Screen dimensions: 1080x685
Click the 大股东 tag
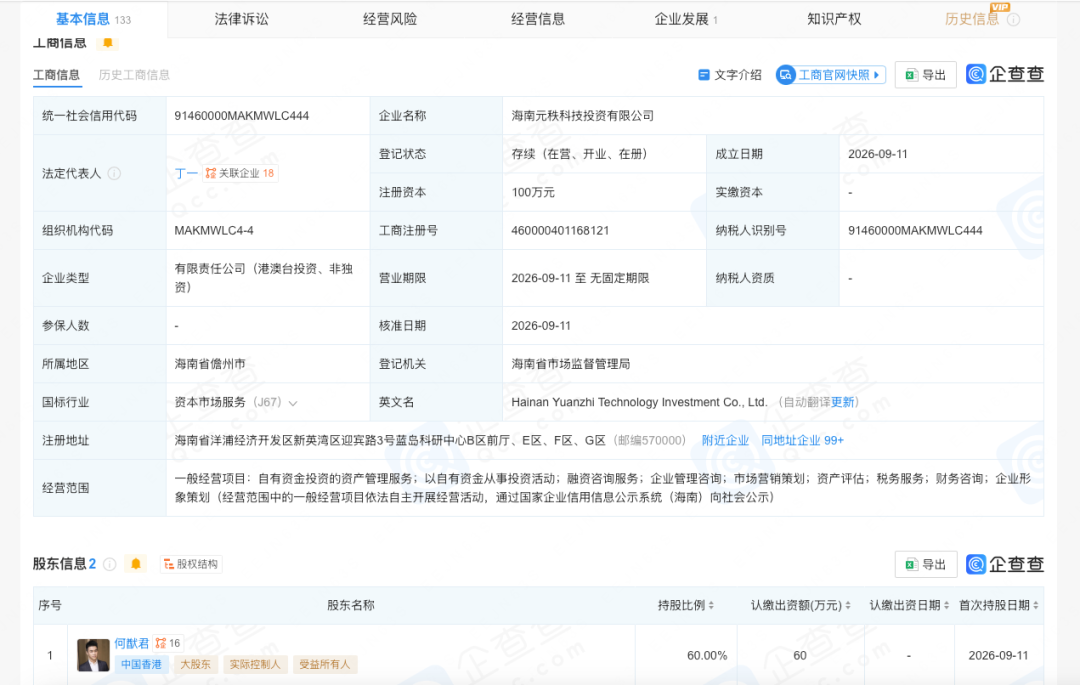[196, 664]
